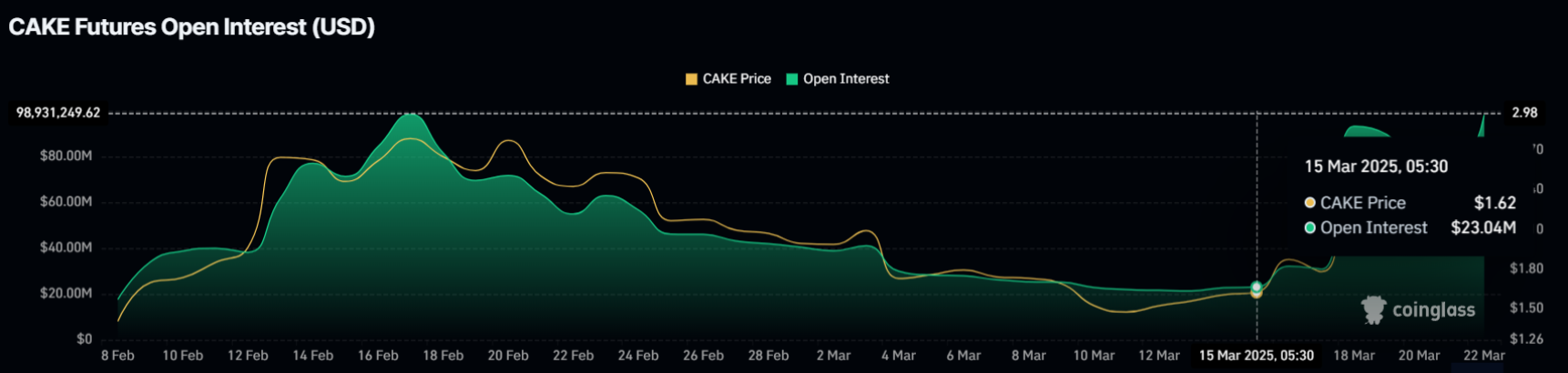This screenshot has height=373, width=1568.
Task: Click the 22 Mar date label
Action: coord(1484,356)
